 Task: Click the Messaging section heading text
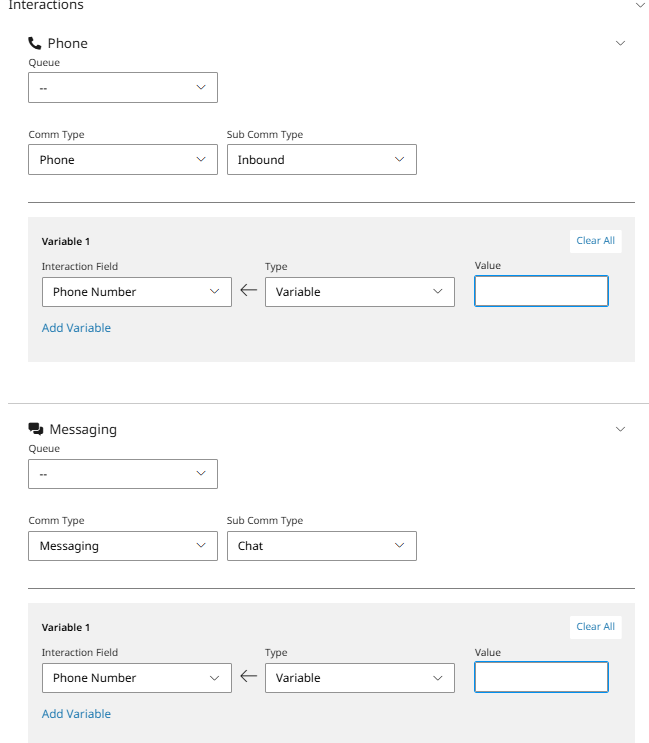click(83, 429)
